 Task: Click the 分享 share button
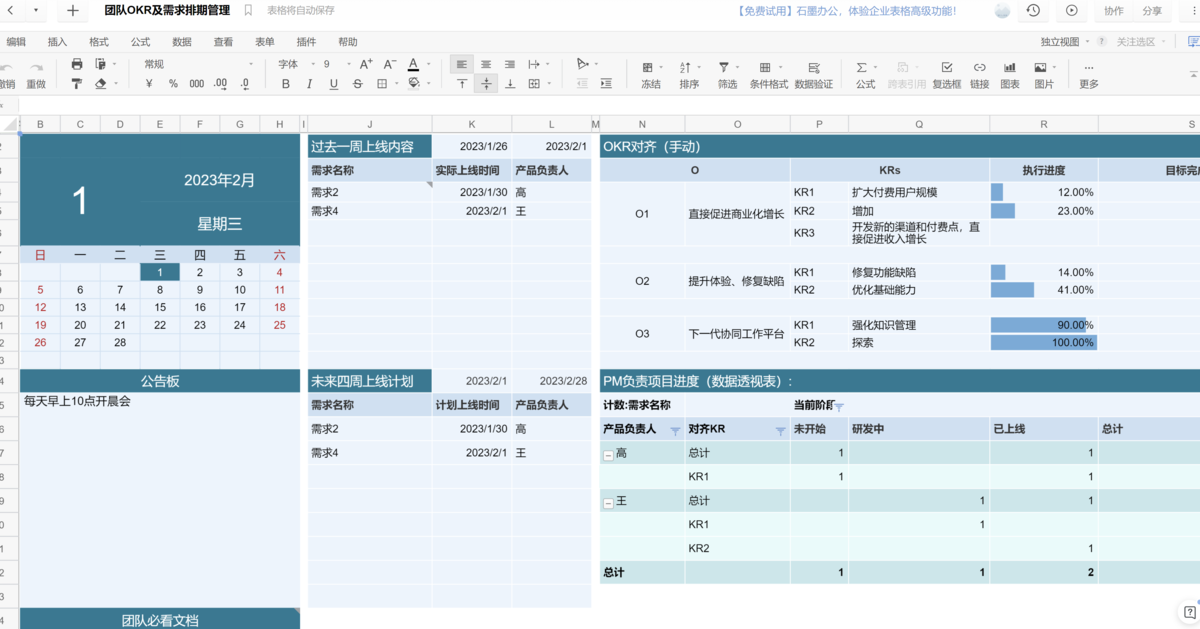click(x=1152, y=11)
